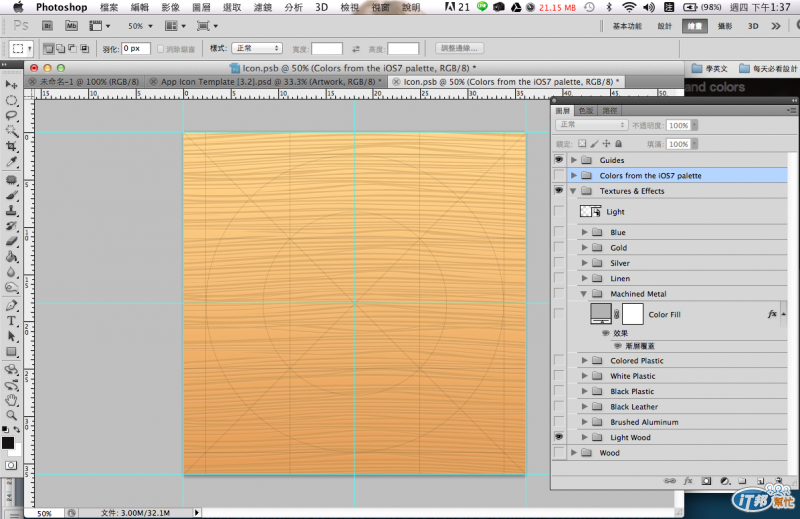Click the foreground color swatch

click(x=8, y=442)
